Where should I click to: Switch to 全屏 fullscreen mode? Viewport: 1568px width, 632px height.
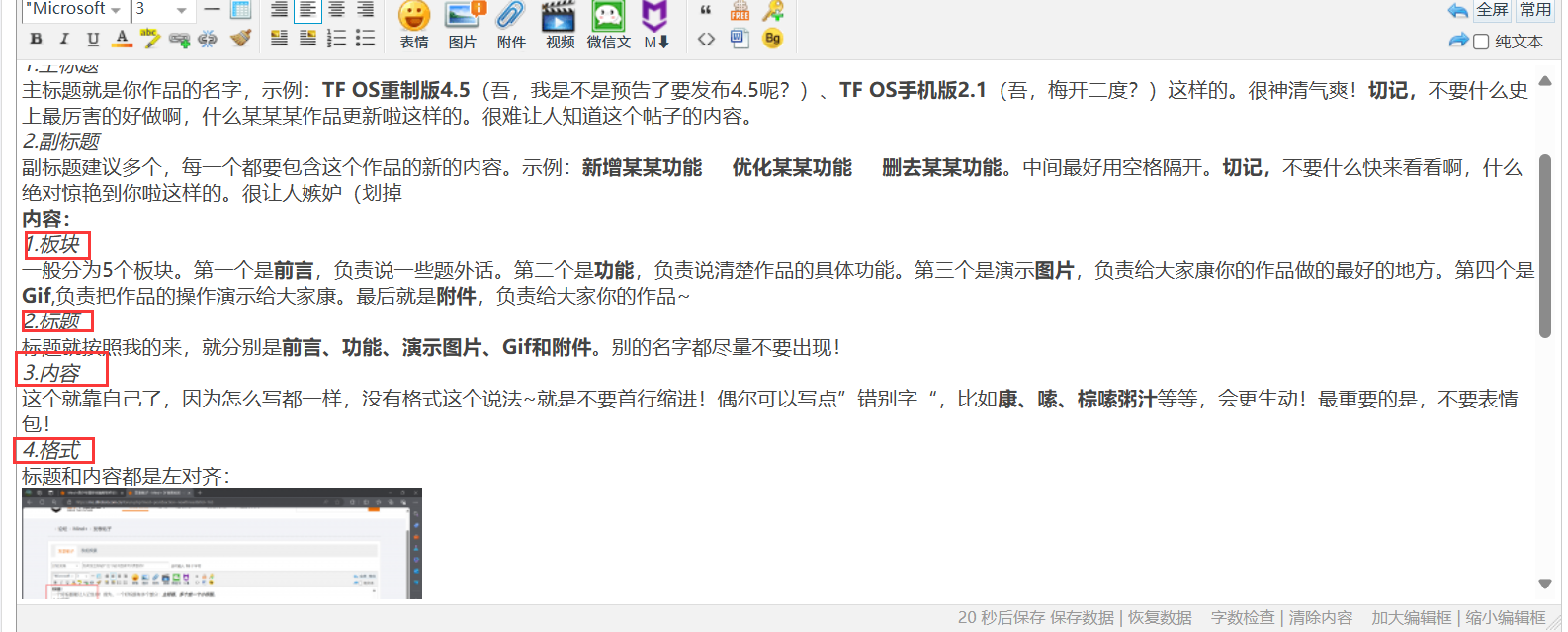click(x=1492, y=10)
